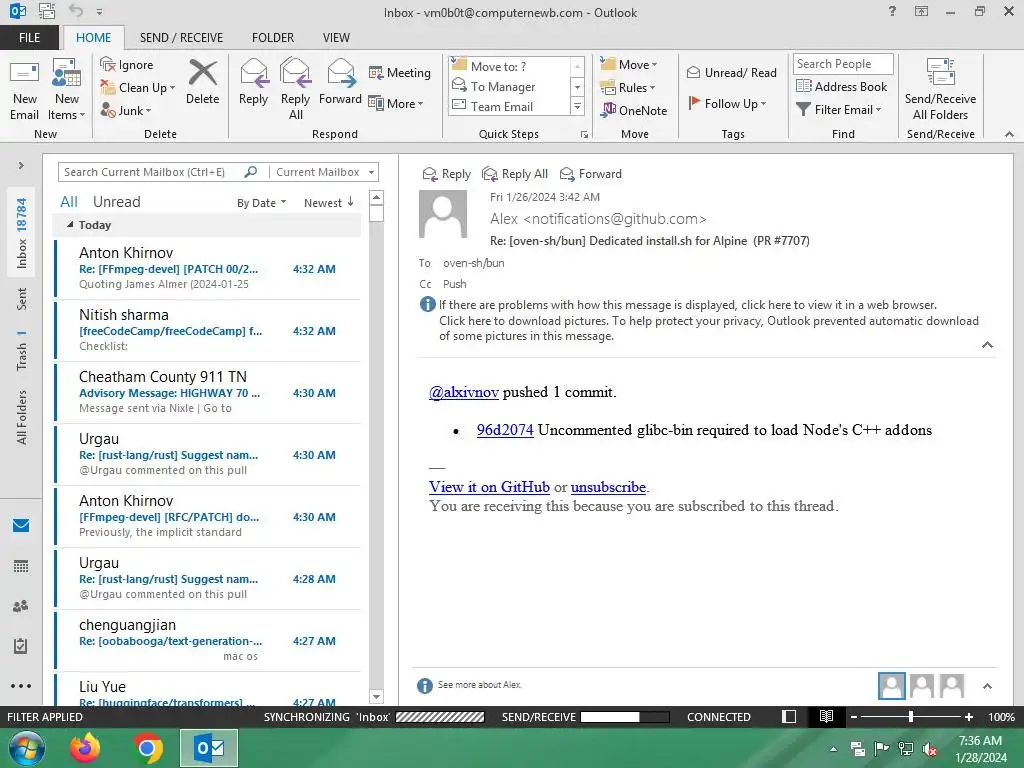
Task: Click the ribbon Reply All button
Action: pyautogui.click(x=295, y=89)
